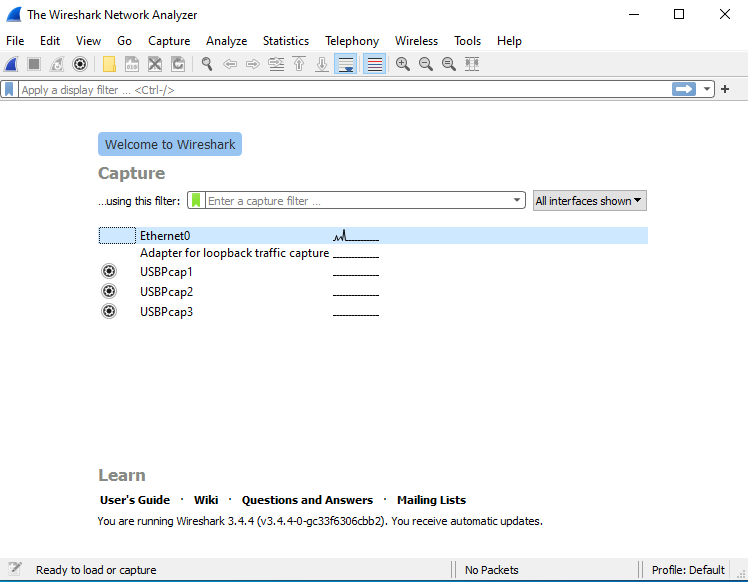Open the Go menu
This screenshot has height=582, width=748.
[125, 41]
